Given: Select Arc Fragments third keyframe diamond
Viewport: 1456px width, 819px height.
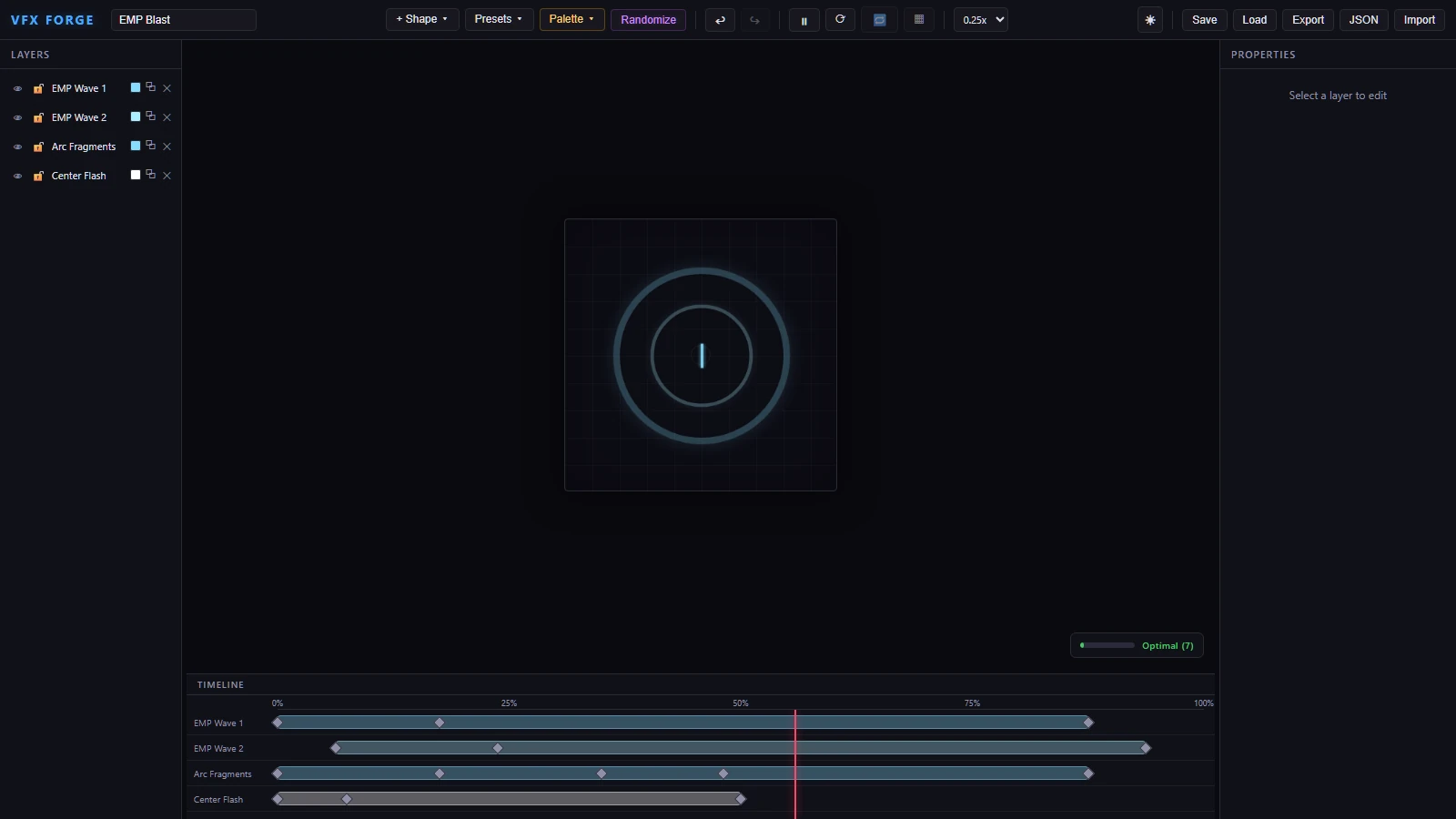Looking at the screenshot, I should click(x=602, y=773).
